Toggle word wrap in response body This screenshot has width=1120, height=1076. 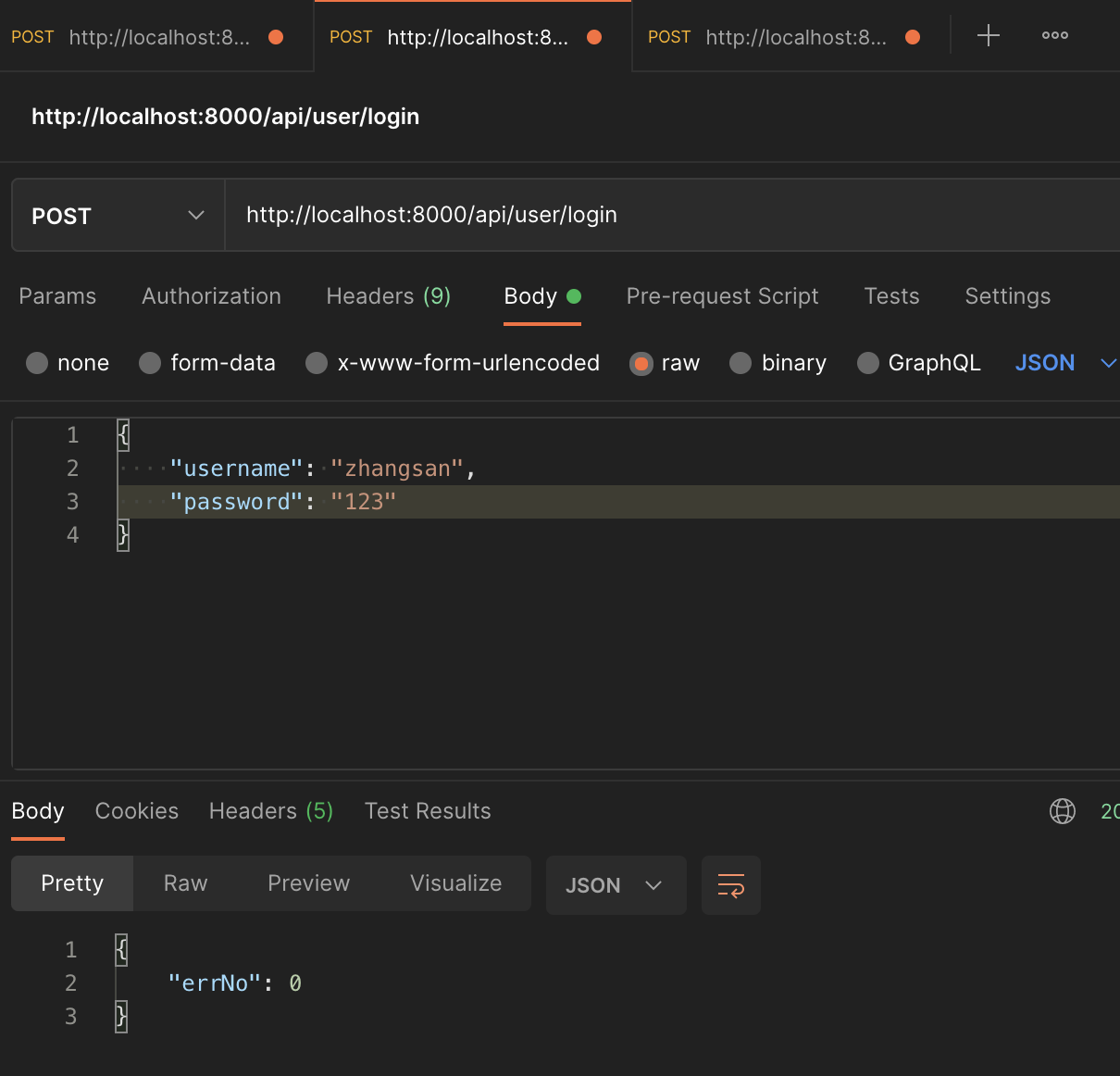tap(730, 885)
